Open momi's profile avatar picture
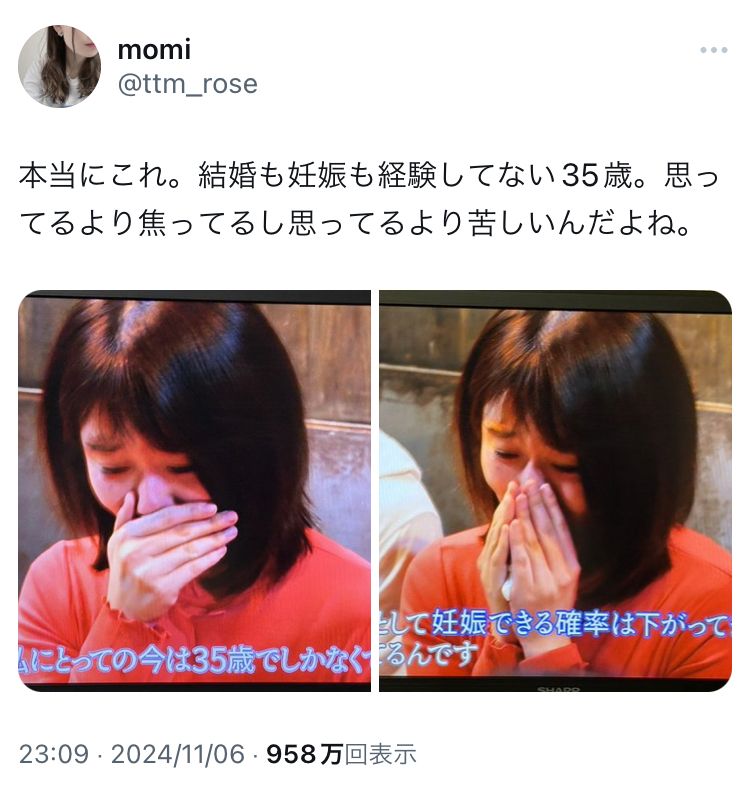Image resolution: width=750 pixels, height=793 pixels. click(60, 66)
